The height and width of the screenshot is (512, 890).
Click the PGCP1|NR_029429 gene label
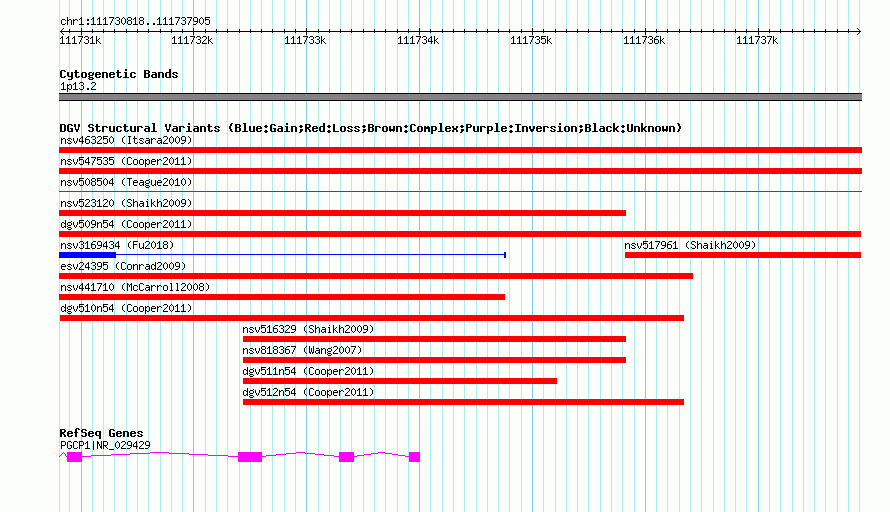pos(105,446)
